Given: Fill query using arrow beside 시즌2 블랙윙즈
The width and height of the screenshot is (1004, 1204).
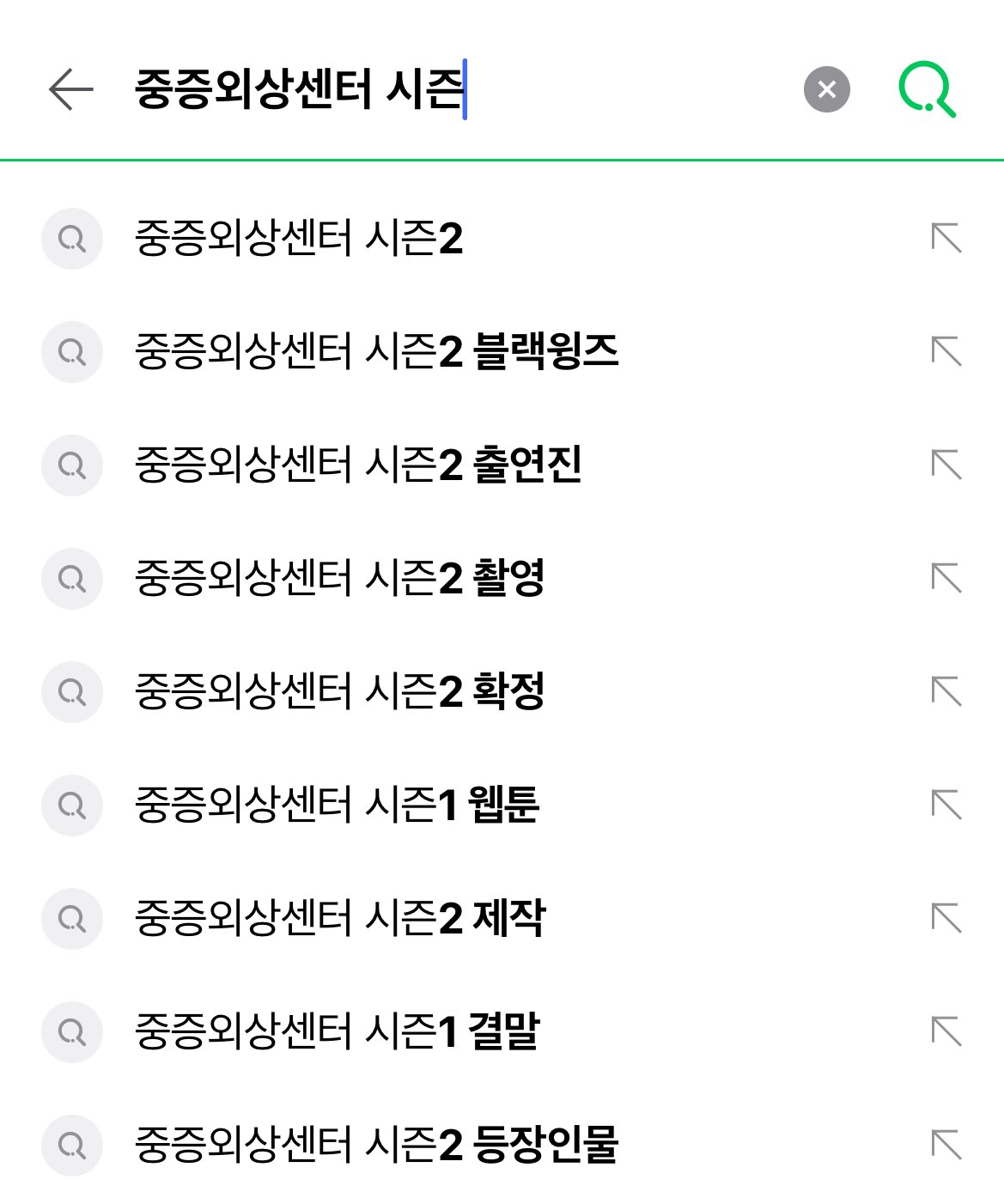Looking at the screenshot, I should 946,351.
